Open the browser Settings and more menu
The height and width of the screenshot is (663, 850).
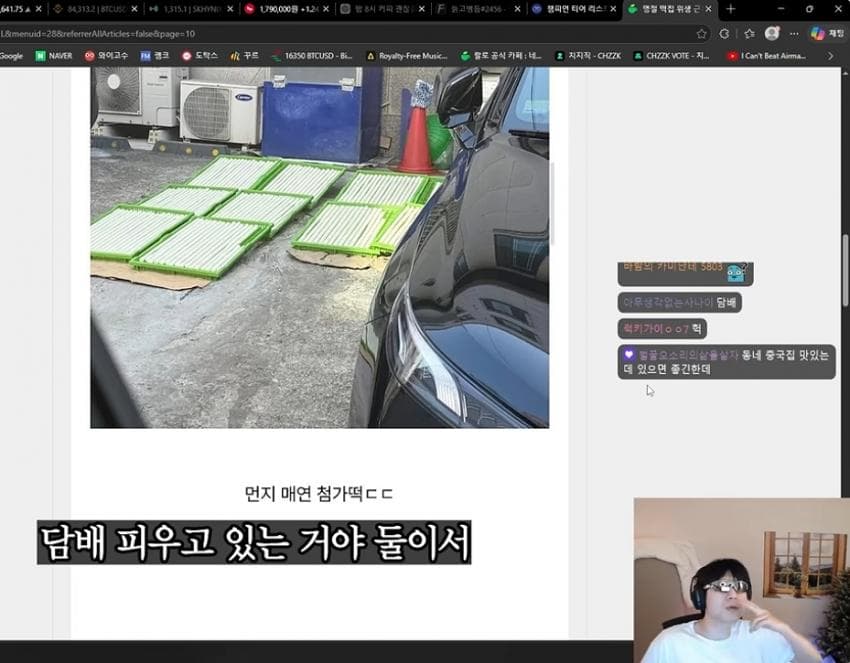(794, 34)
